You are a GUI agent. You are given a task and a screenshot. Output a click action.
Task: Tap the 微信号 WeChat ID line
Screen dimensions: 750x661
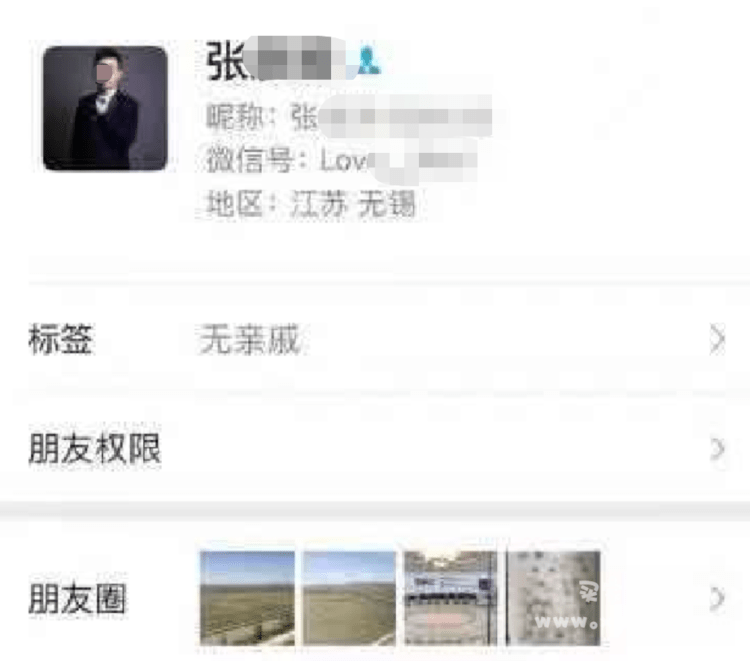click(x=341, y=159)
